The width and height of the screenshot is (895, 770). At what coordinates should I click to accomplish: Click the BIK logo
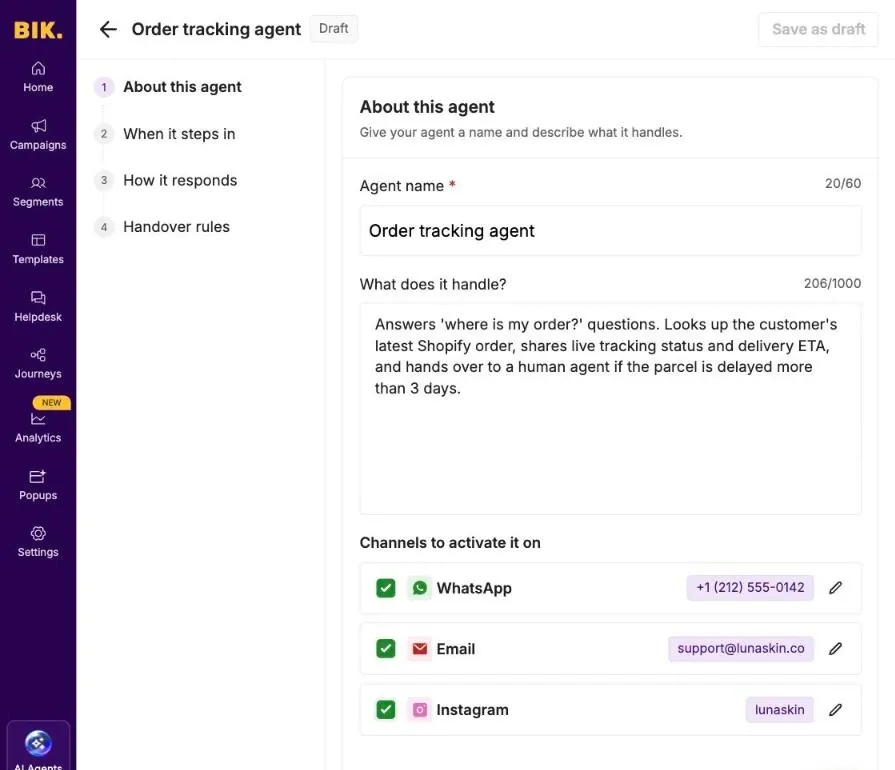38,30
